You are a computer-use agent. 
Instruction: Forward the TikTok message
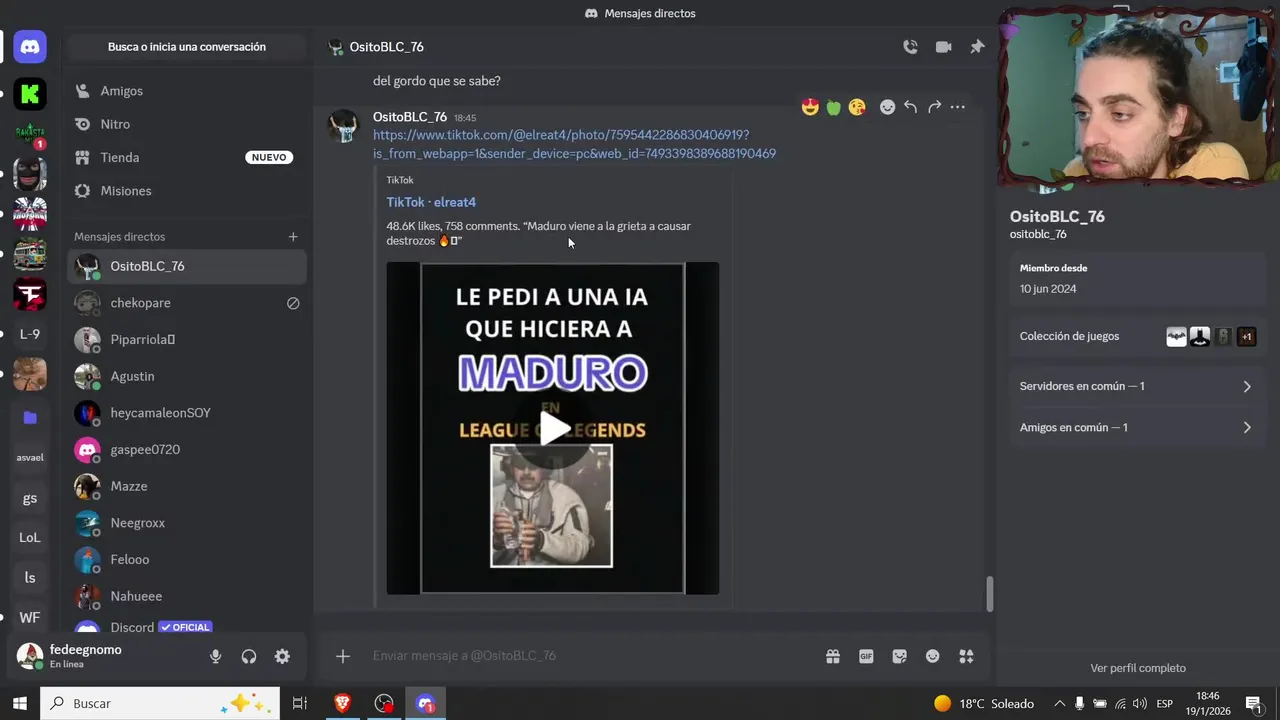[934, 107]
